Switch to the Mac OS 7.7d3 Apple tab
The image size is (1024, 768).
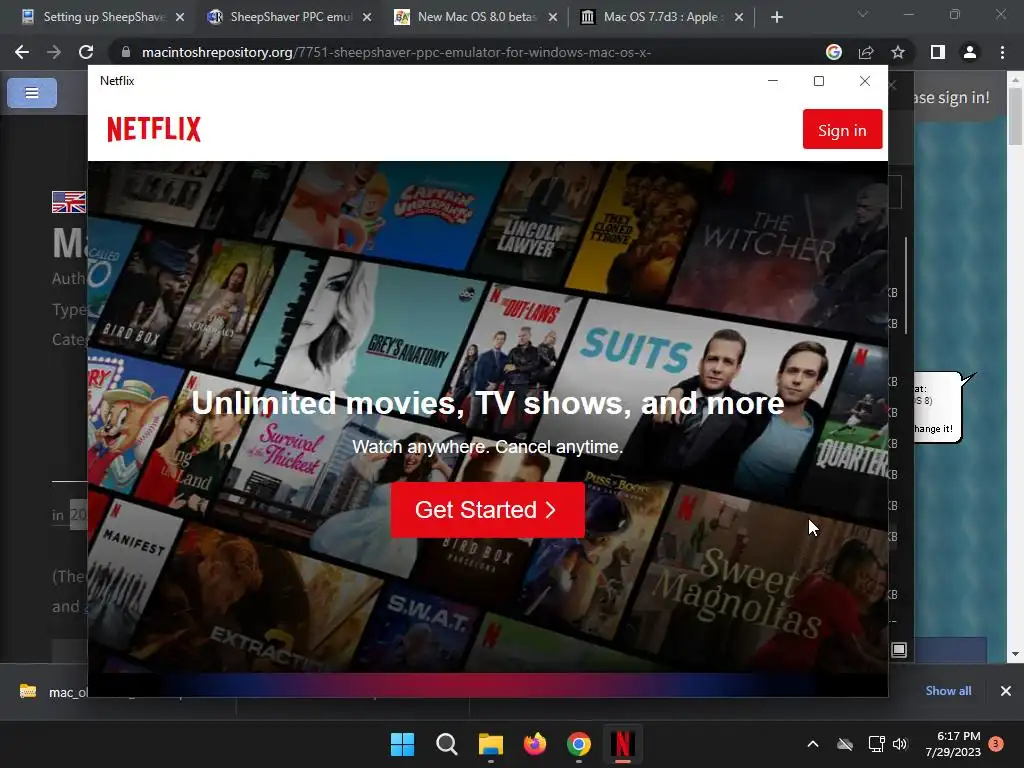tap(661, 17)
